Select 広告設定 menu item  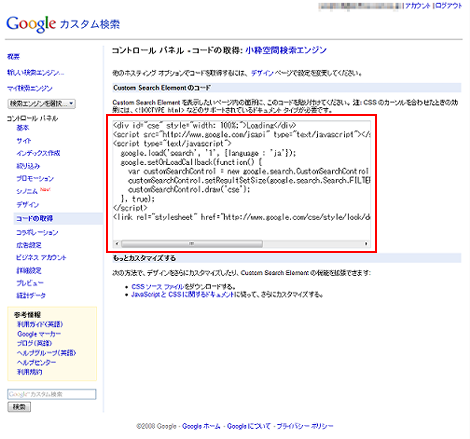pyautogui.click(x=29, y=245)
